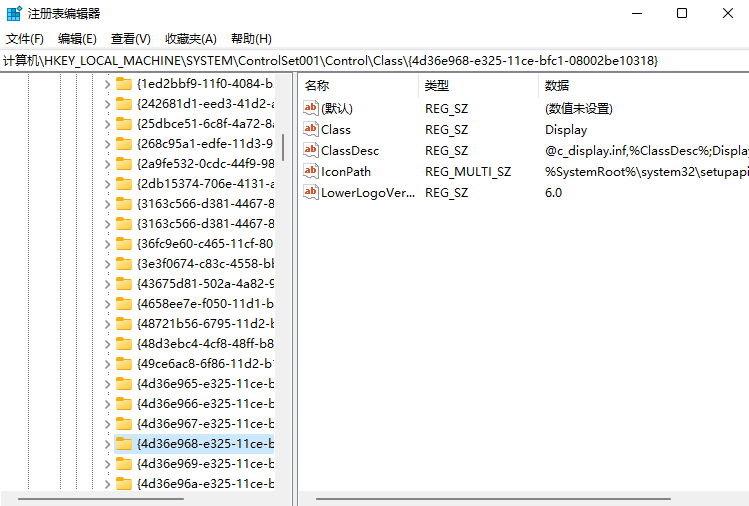Select the {242681d1-eed3-41d2 tree key
749x506 pixels.
tap(205, 104)
